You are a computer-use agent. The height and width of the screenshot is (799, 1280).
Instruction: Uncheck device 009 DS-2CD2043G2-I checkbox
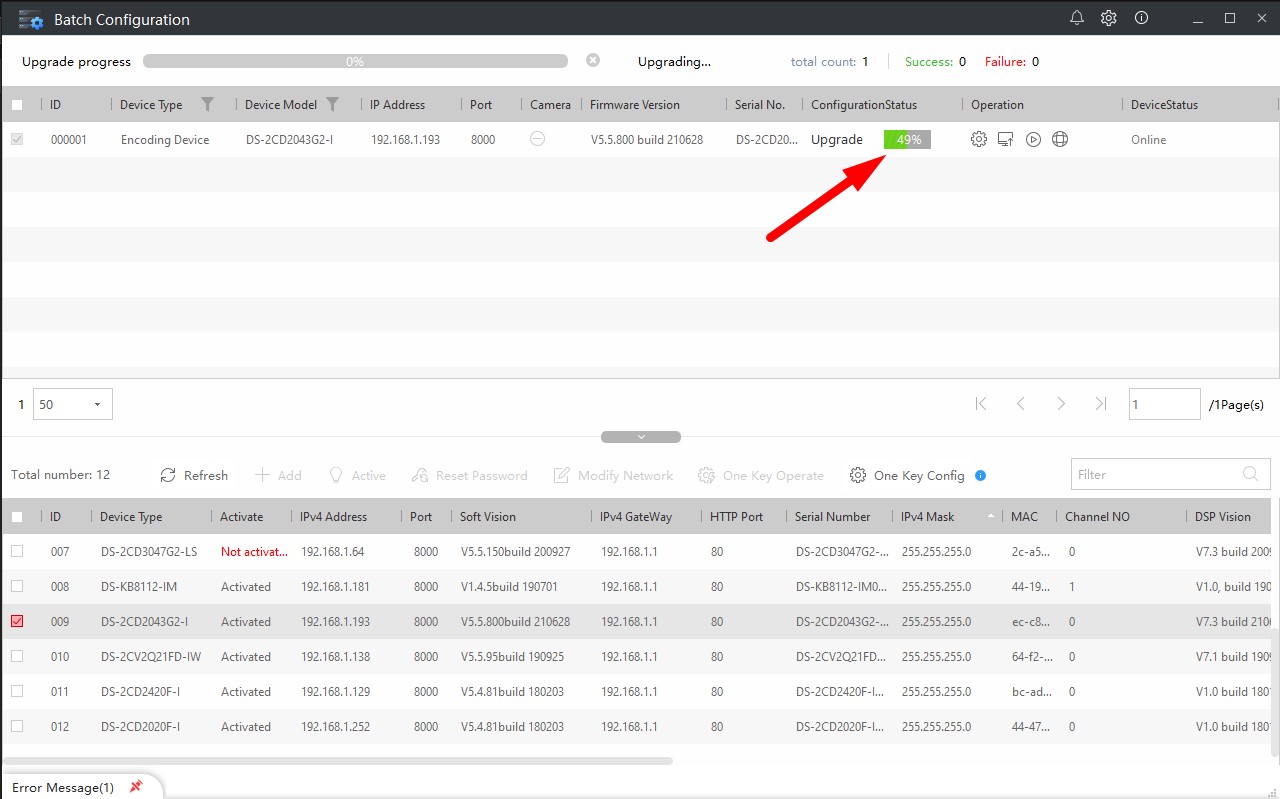tap(17, 621)
